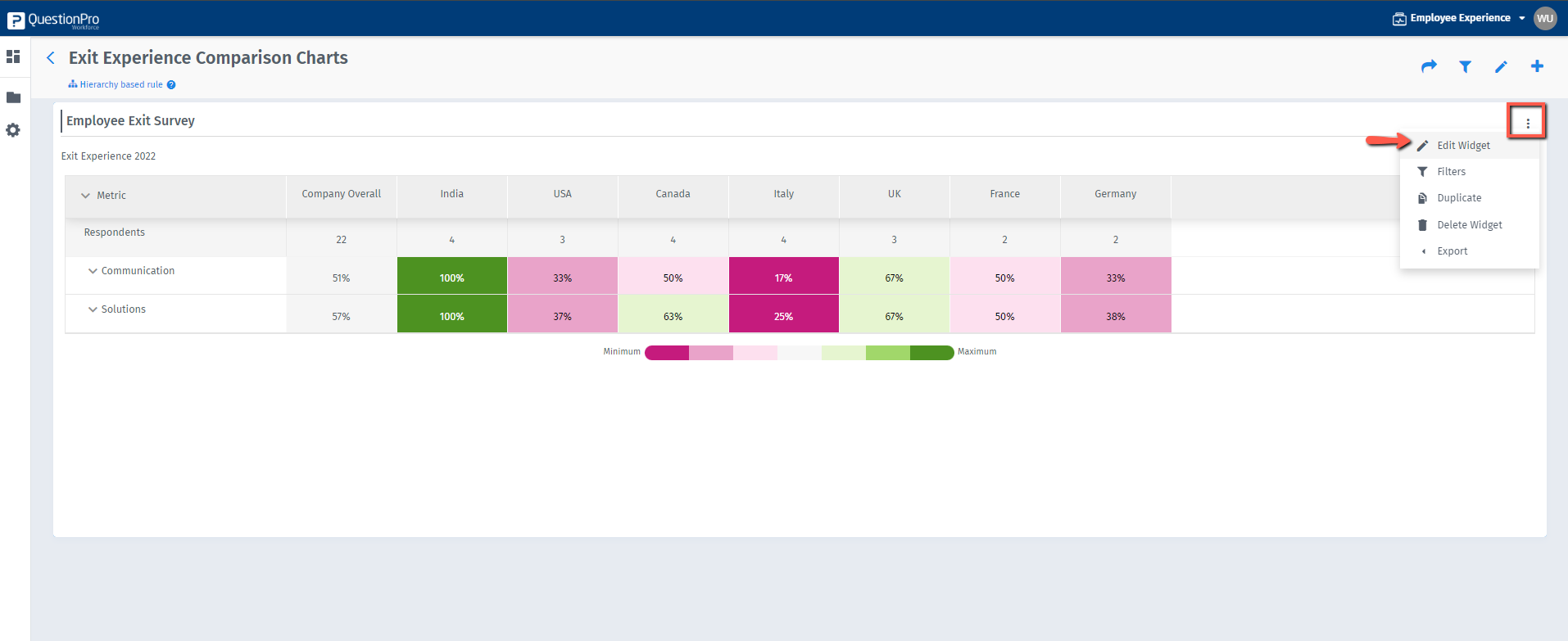Choose Delete Widget in menu
1568x641 pixels.
tap(1469, 225)
